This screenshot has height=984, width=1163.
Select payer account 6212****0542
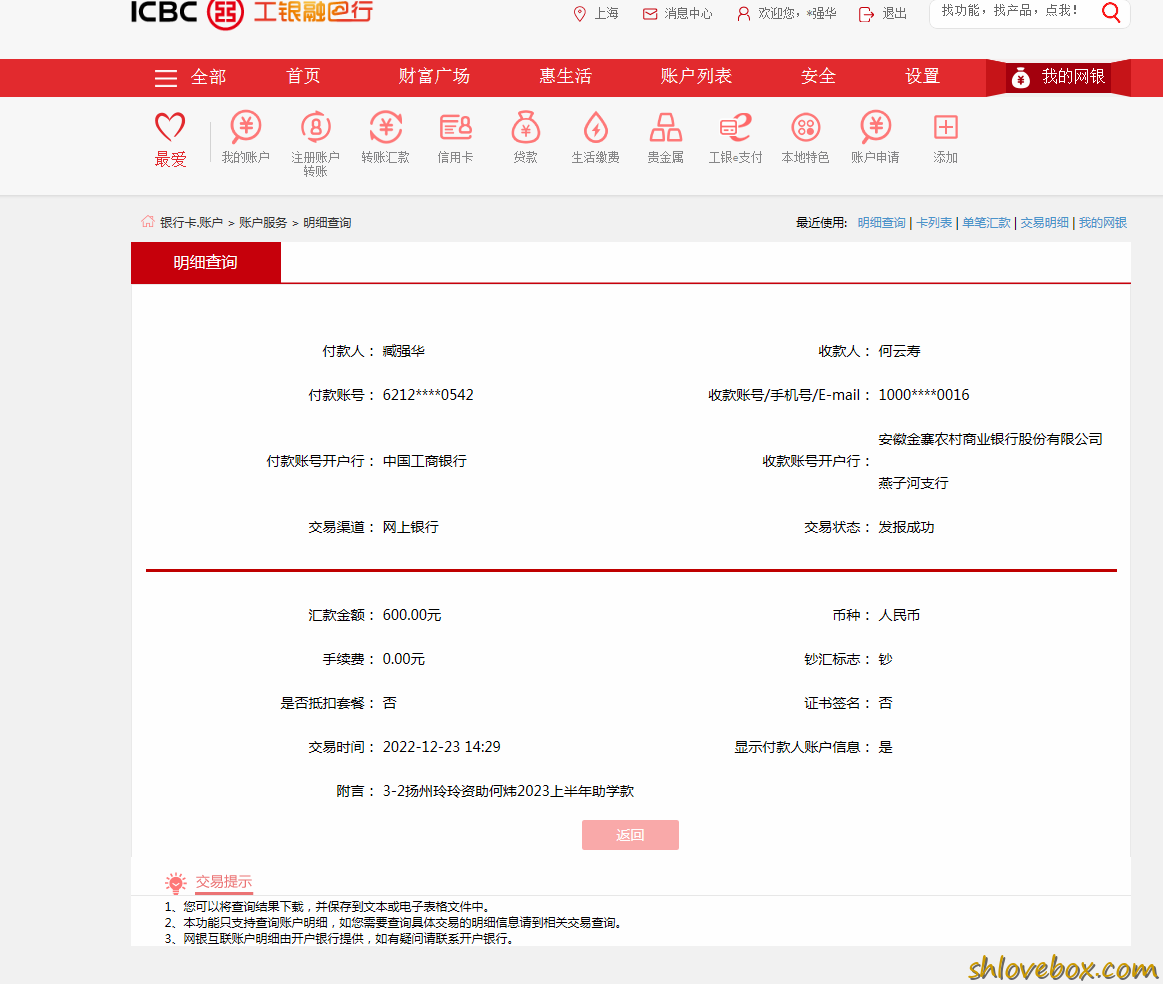[x=428, y=395]
